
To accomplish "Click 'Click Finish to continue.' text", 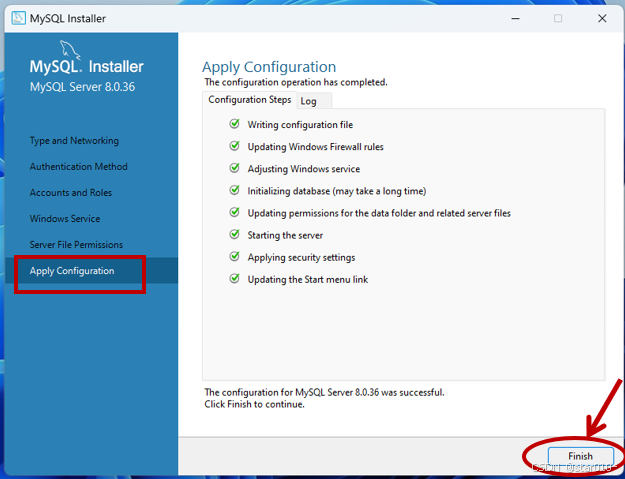I will pos(254,404).
